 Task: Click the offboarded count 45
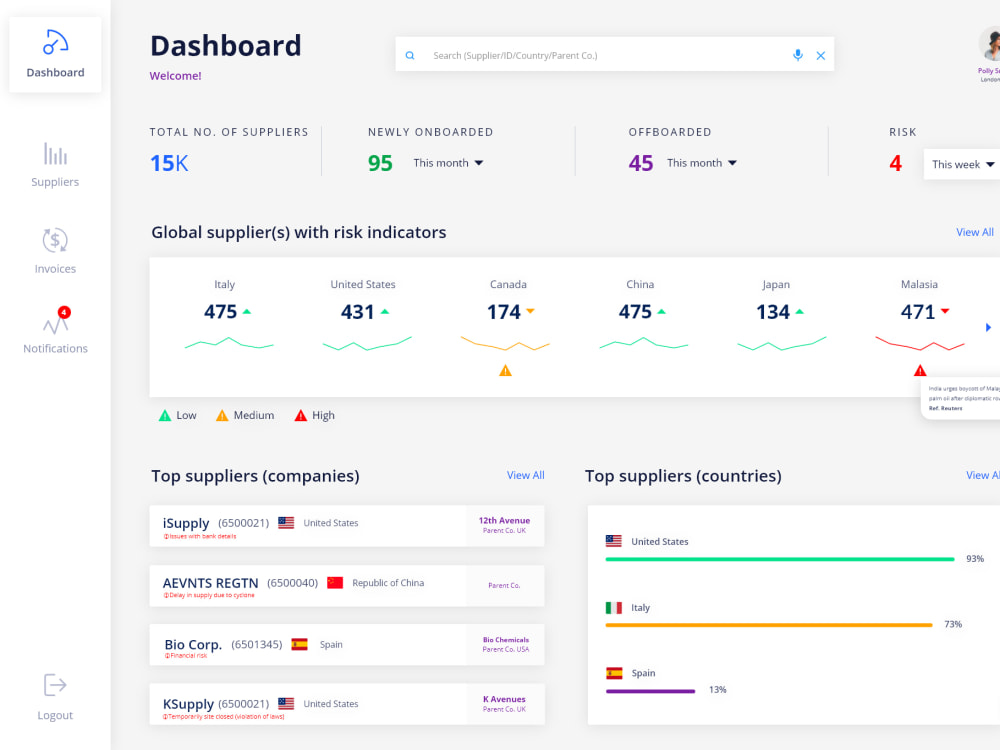(x=641, y=163)
